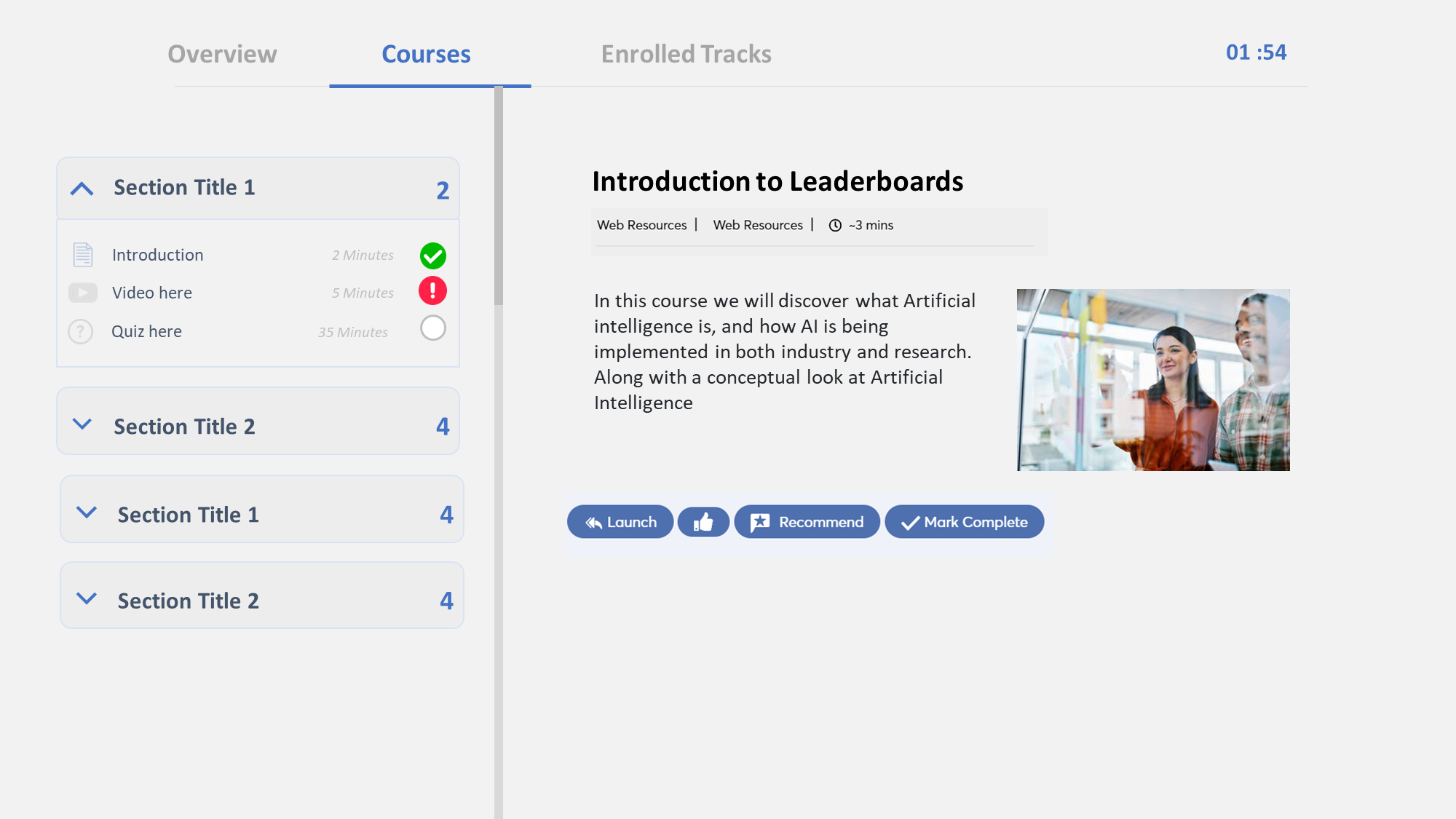Image resolution: width=1456 pixels, height=819 pixels.
Task: Toggle the empty circle for Quiz here
Action: click(x=433, y=328)
